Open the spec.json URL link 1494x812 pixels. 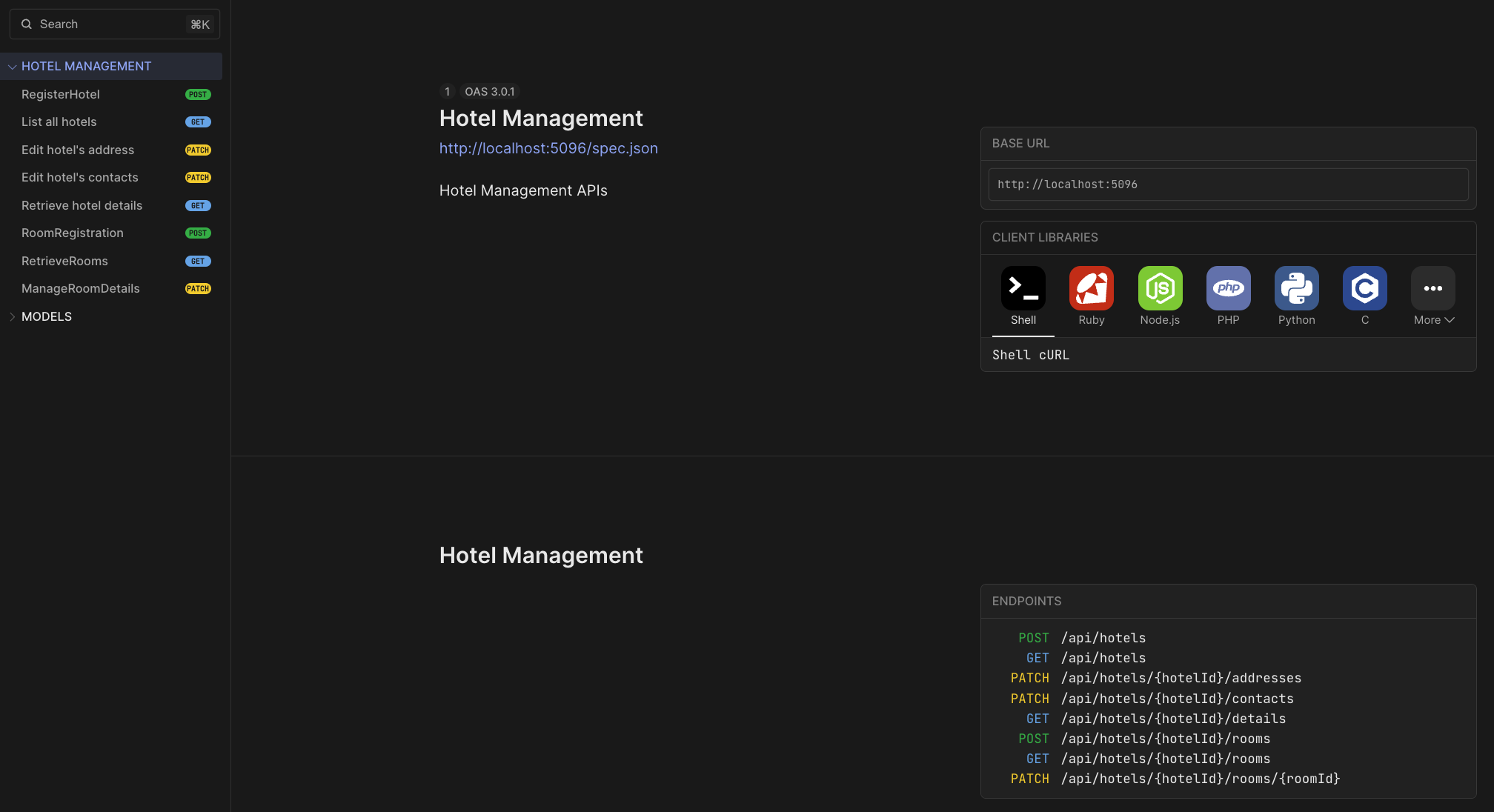[x=548, y=148]
